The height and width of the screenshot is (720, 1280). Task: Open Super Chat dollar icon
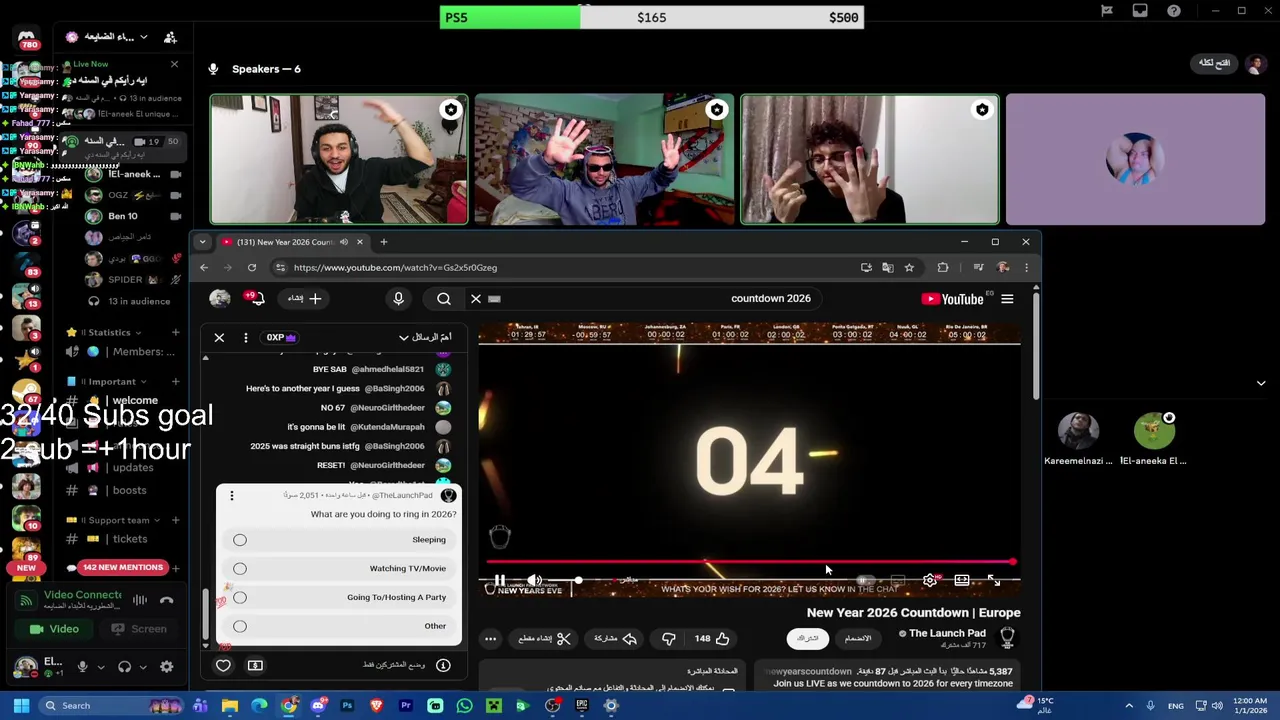click(x=255, y=665)
